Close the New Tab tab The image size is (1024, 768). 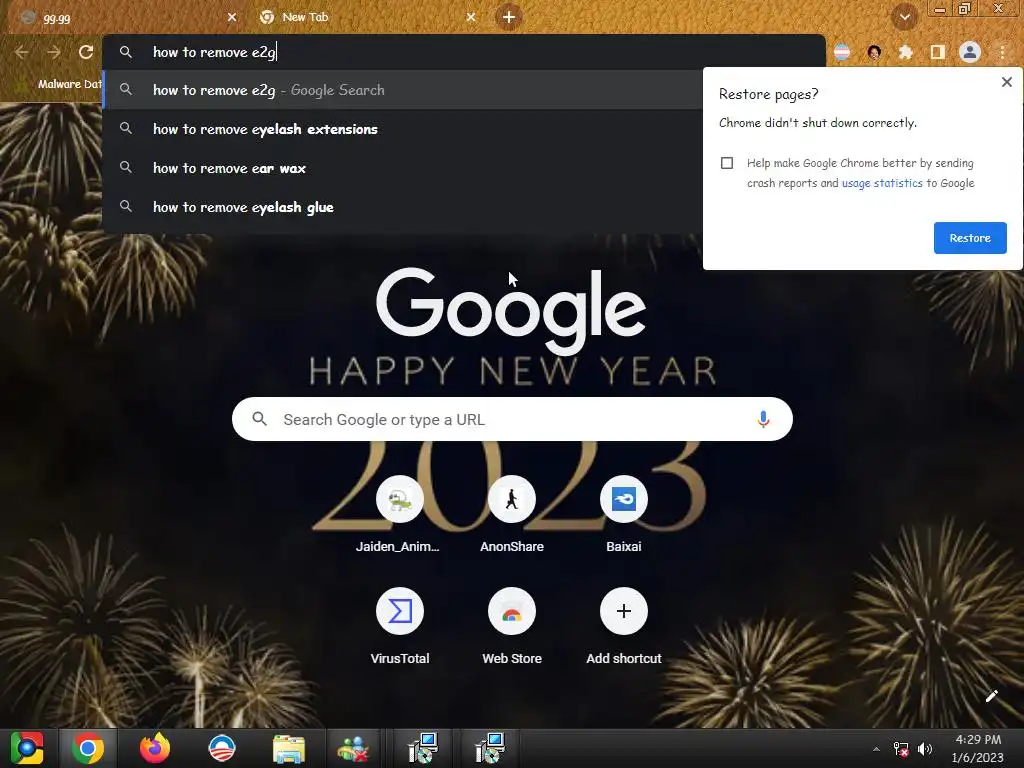point(471,17)
